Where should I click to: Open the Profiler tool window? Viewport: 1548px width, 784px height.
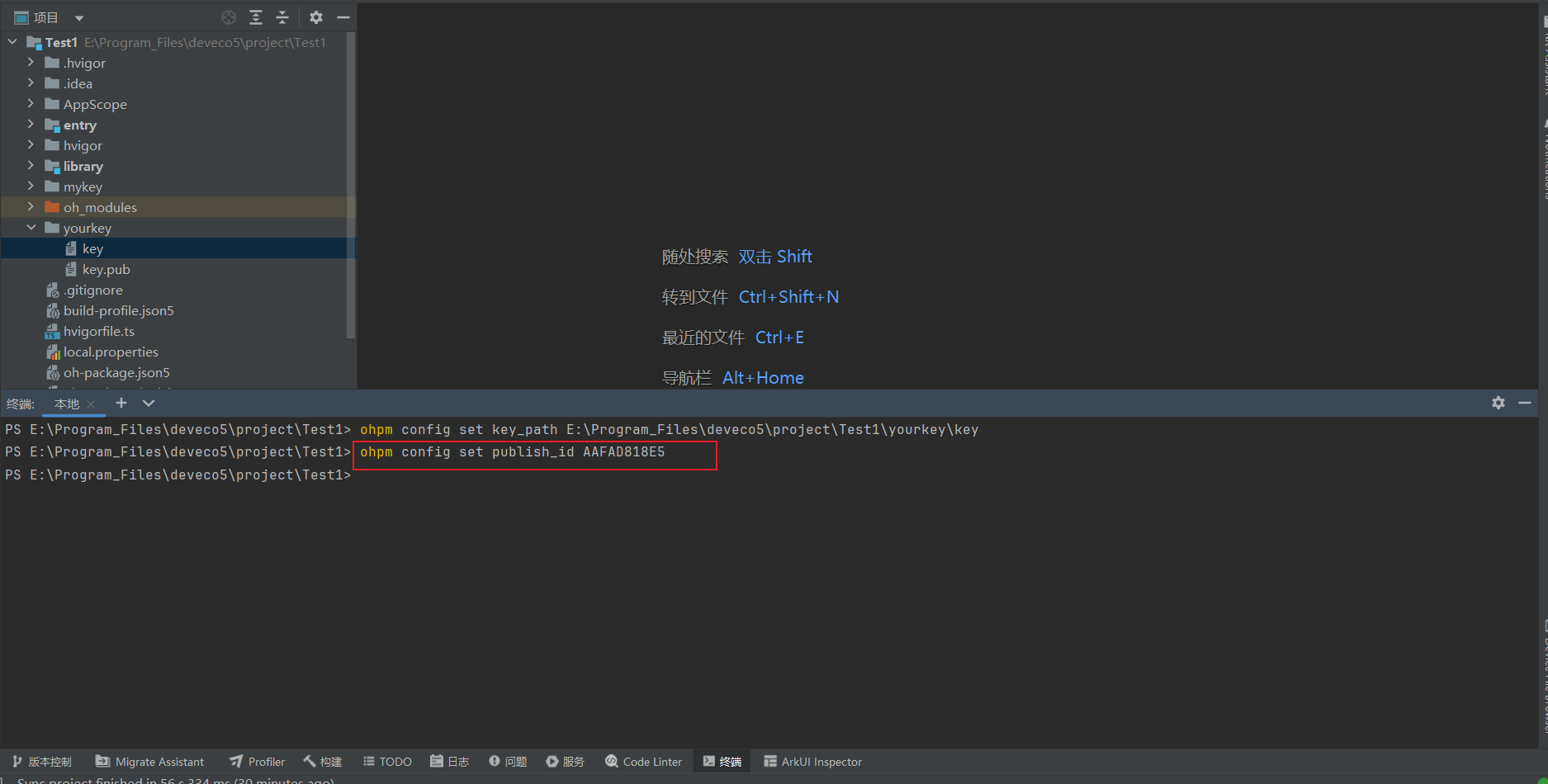coord(258,762)
